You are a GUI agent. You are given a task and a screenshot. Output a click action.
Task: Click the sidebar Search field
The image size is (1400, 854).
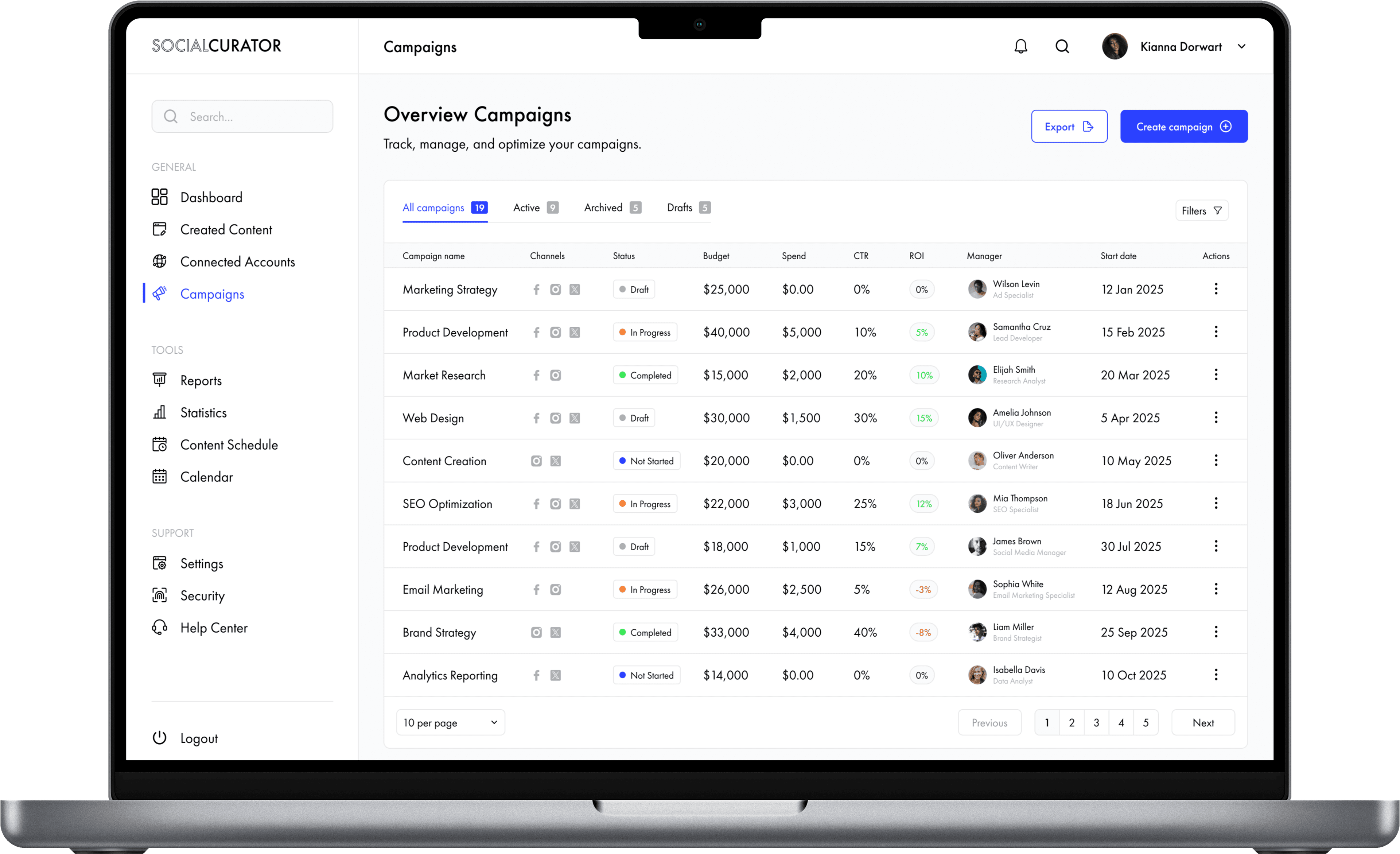242,116
